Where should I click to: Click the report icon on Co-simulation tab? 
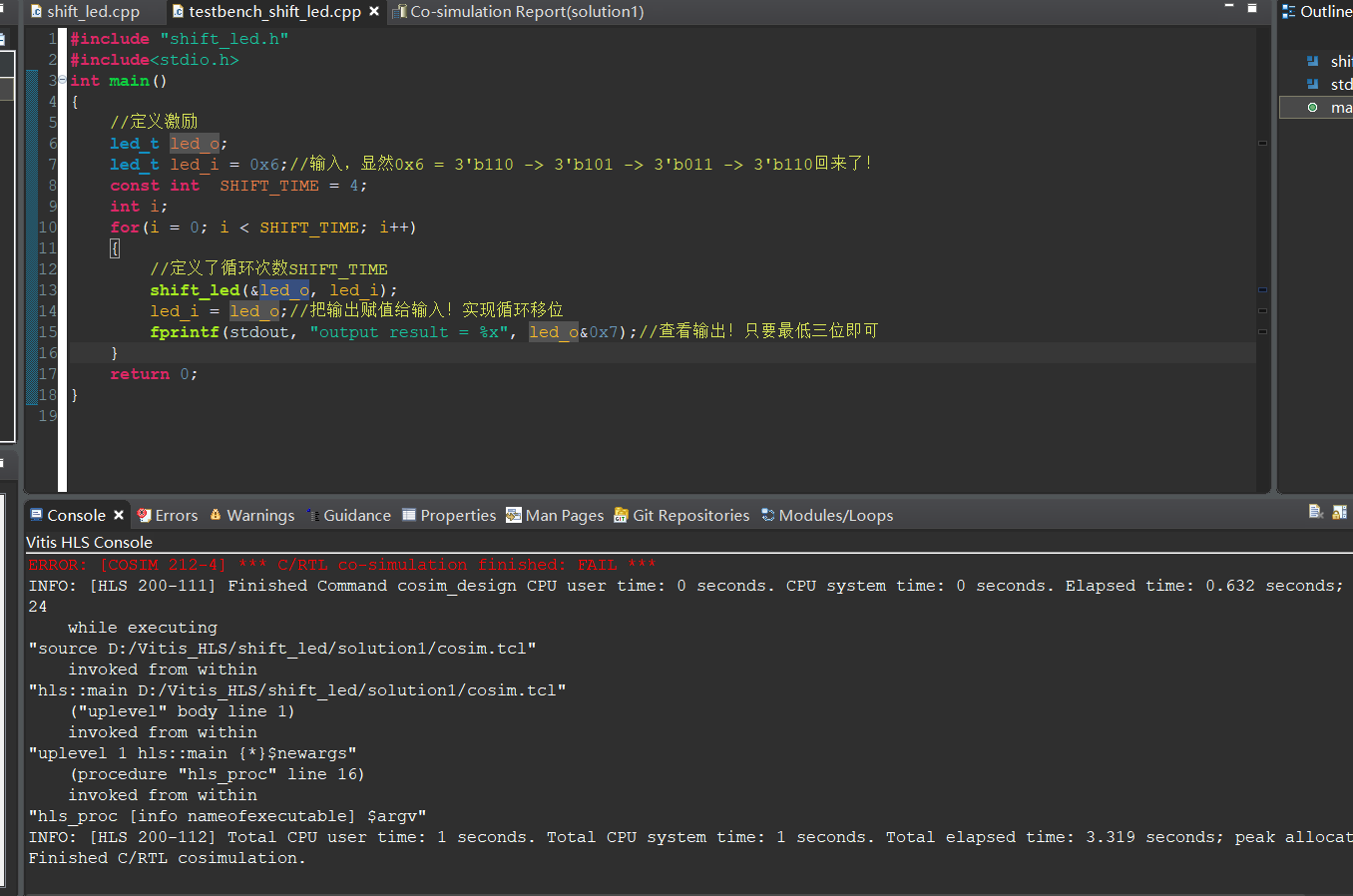coord(399,12)
